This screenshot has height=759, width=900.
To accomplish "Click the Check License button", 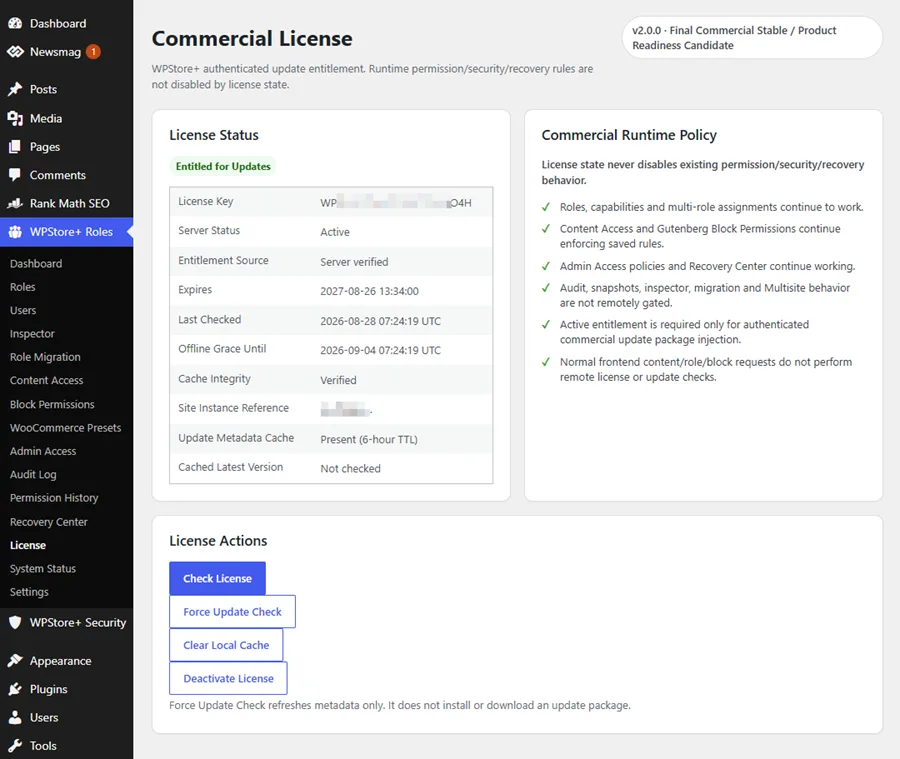I will [x=218, y=578].
